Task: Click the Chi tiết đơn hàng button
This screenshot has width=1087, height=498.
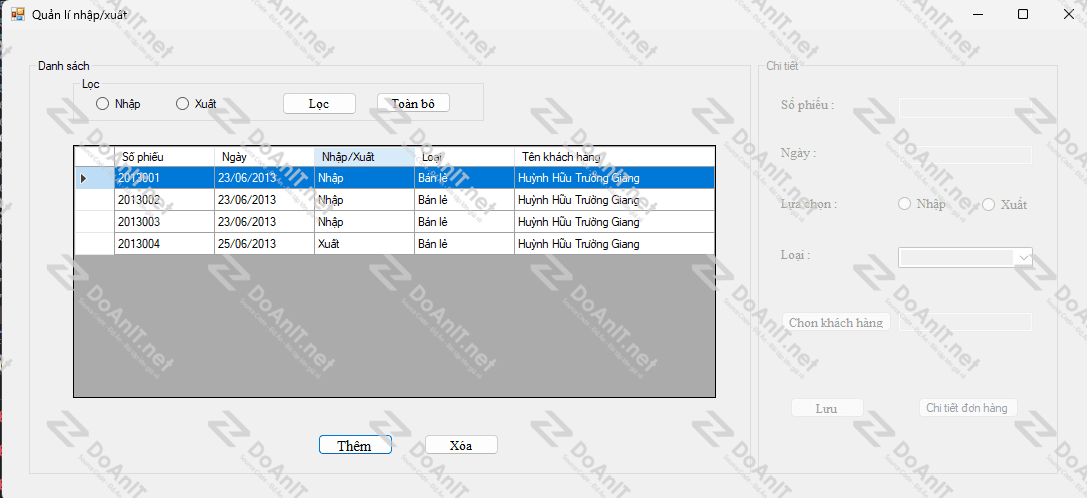Action: 968,408
